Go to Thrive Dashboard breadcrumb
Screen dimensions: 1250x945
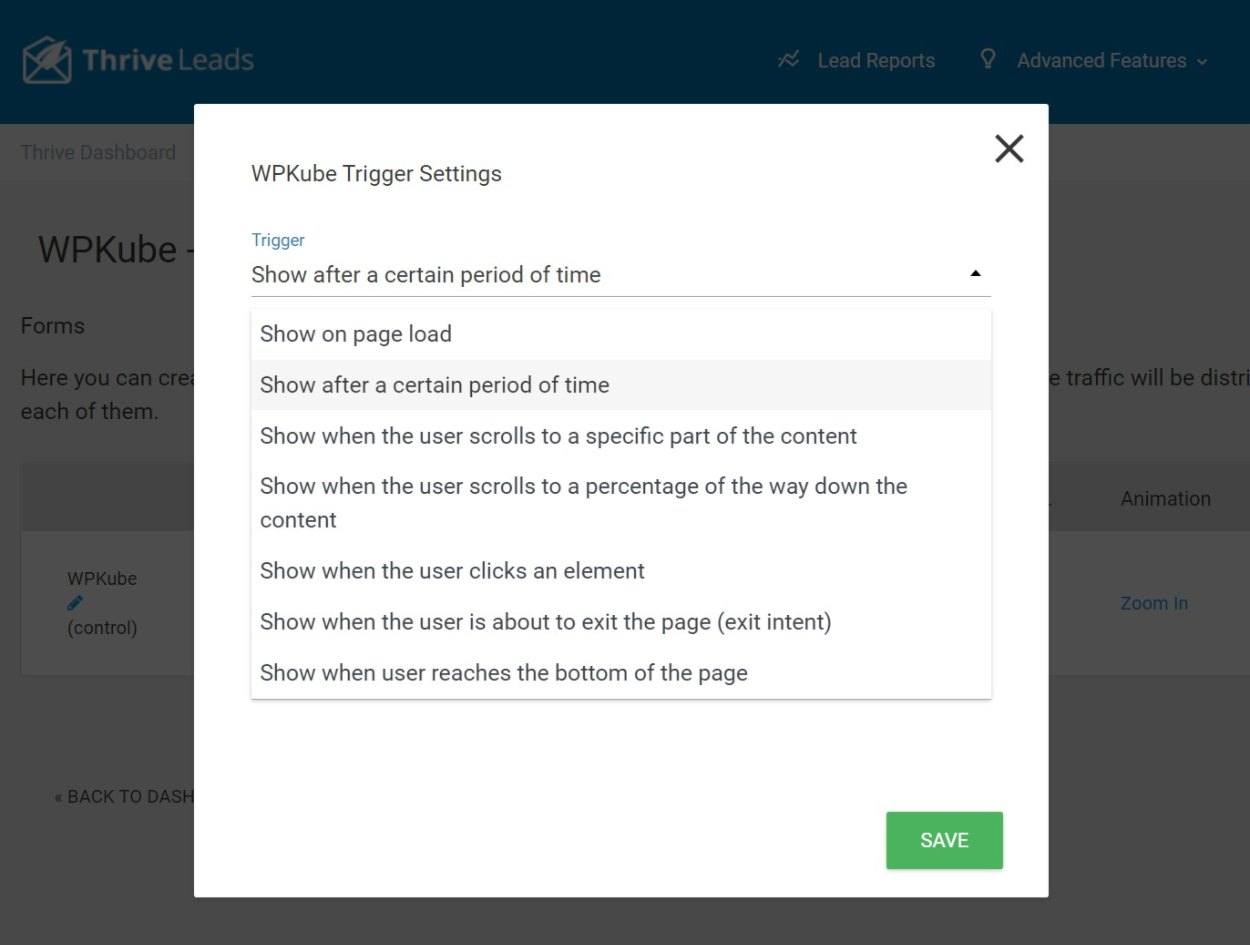[x=98, y=152]
